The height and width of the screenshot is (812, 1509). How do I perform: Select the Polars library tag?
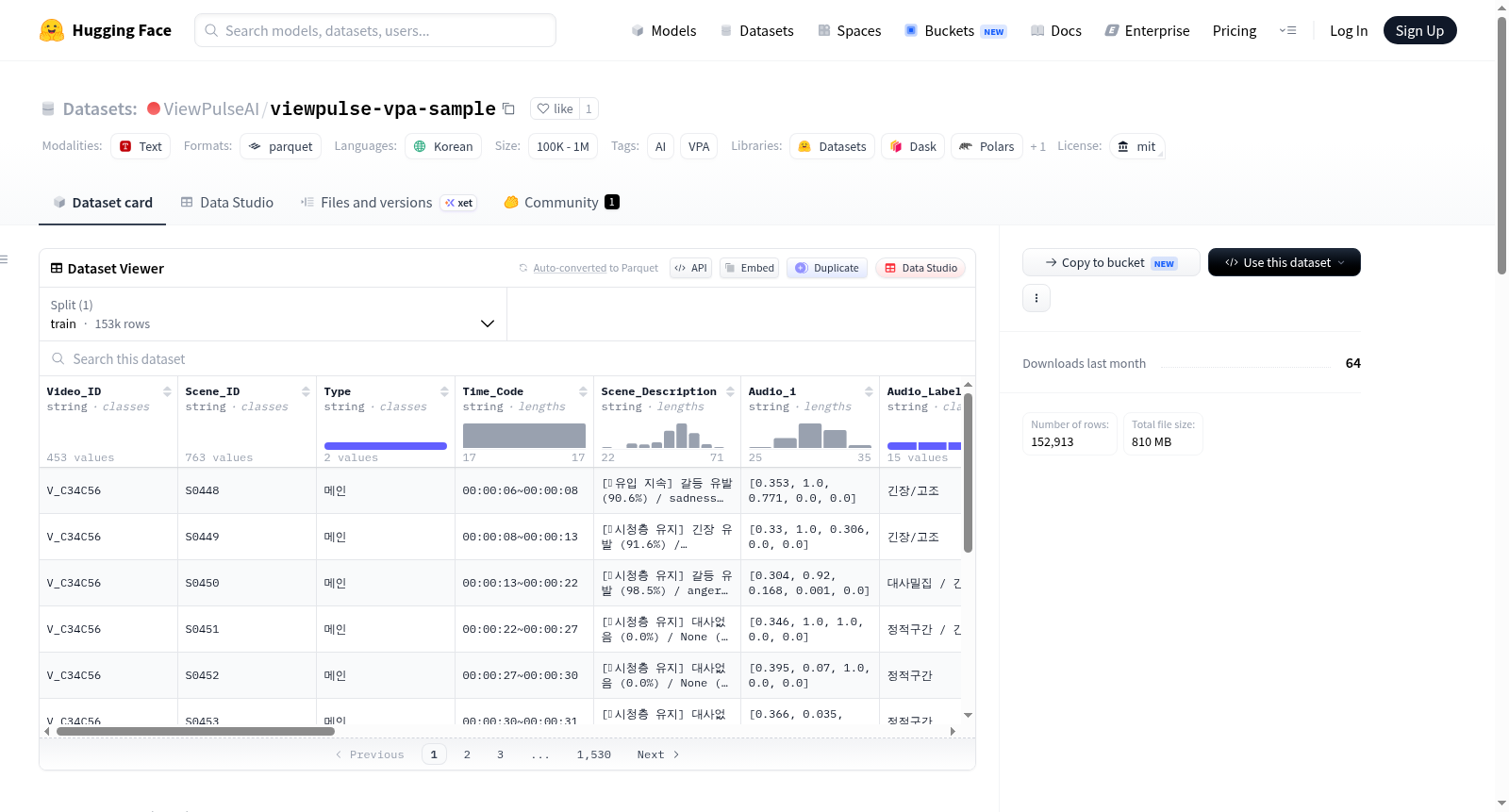(x=987, y=146)
